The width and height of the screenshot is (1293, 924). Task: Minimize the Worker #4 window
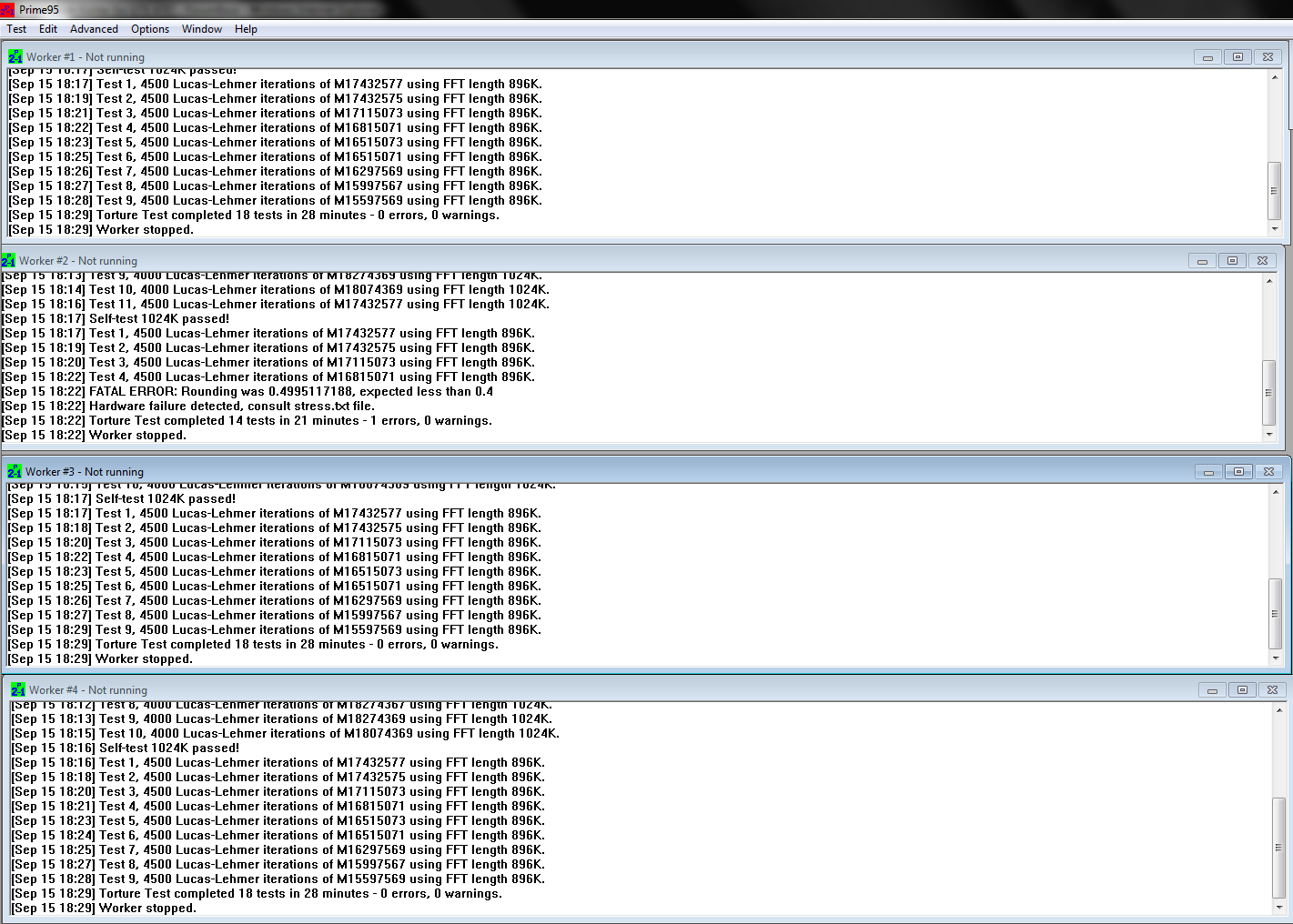click(x=1213, y=689)
